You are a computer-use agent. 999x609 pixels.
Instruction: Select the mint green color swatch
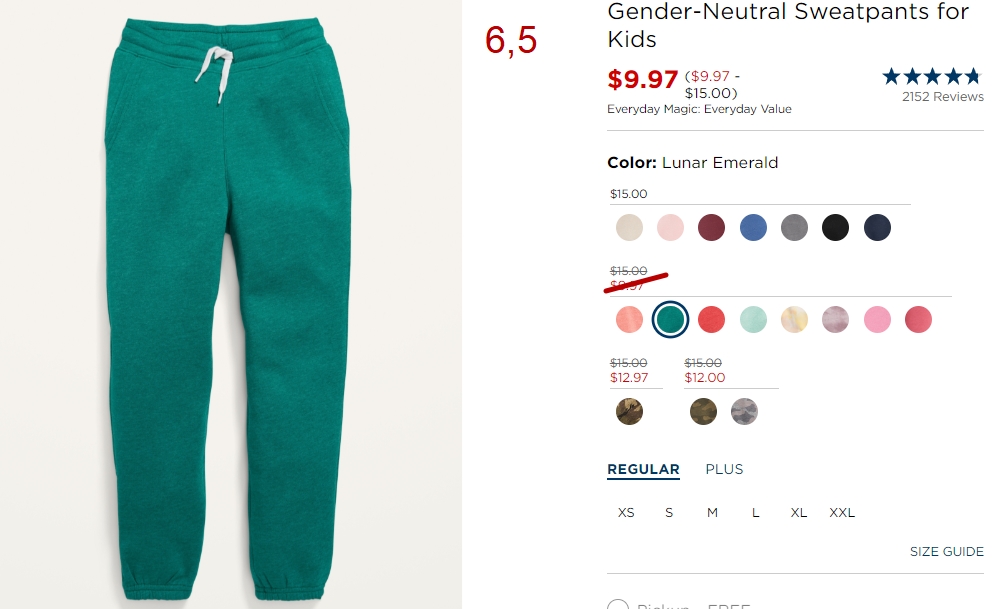click(x=753, y=319)
